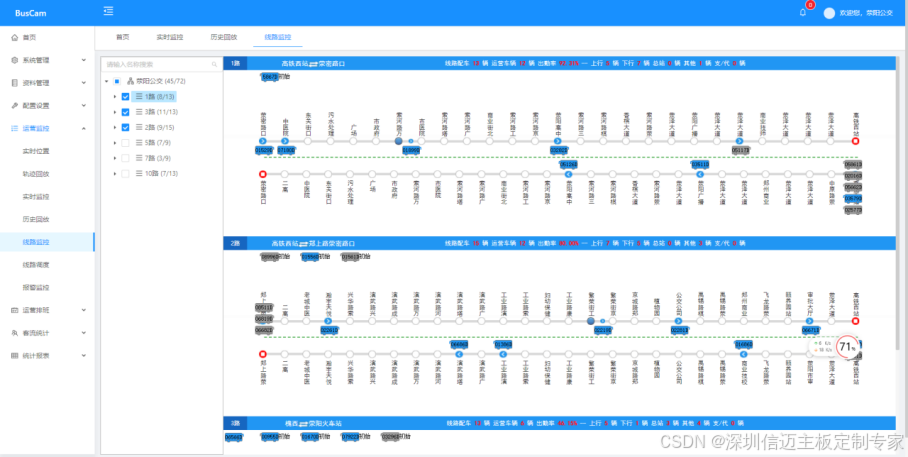Open the notification bell
The image size is (908, 457).
click(x=802, y=12)
